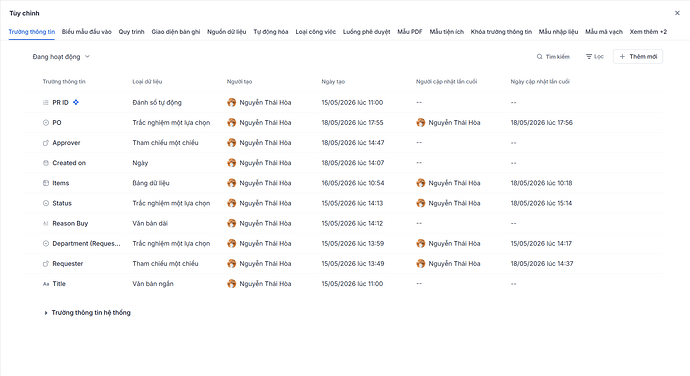The height and width of the screenshot is (376, 690).
Task: Click the Đánh số tự động data type
Action: pos(157,103)
